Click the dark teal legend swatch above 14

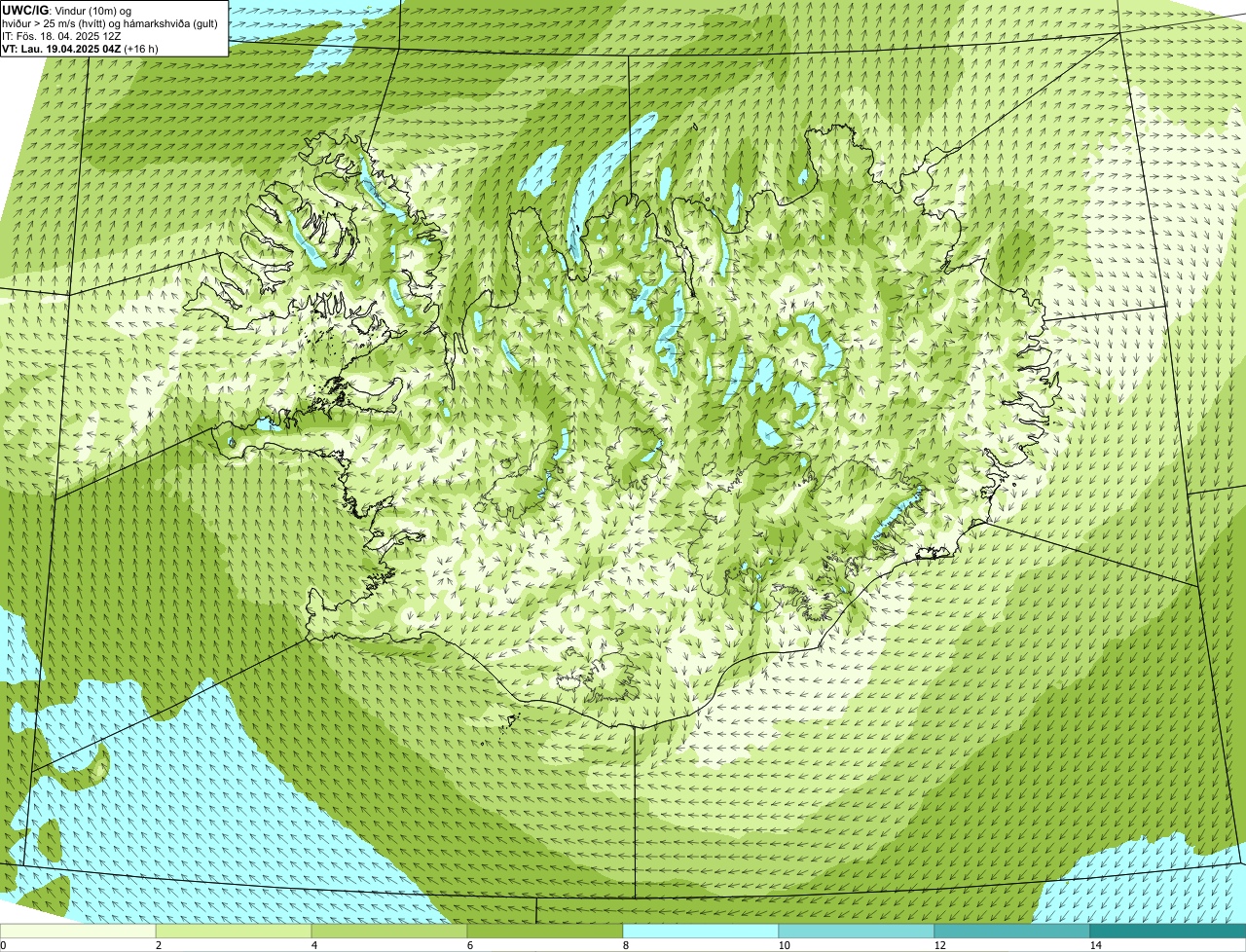click(1168, 931)
